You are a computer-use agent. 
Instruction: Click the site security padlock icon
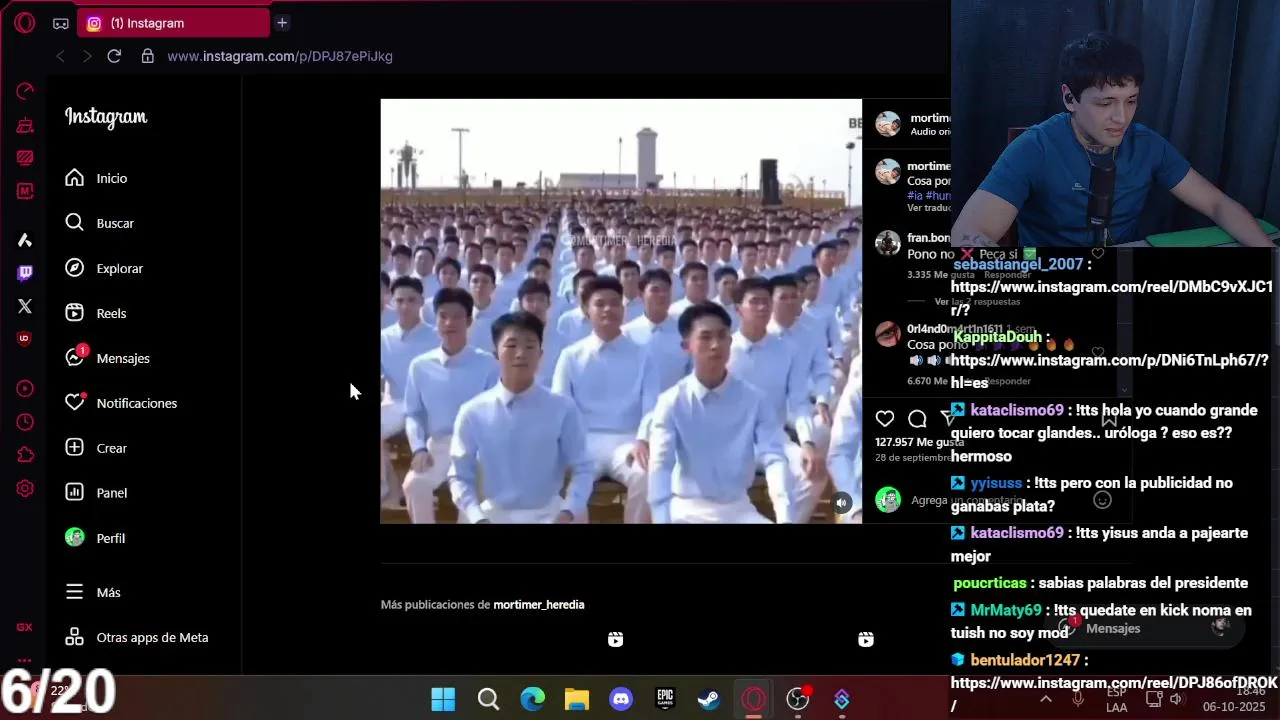coord(148,56)
